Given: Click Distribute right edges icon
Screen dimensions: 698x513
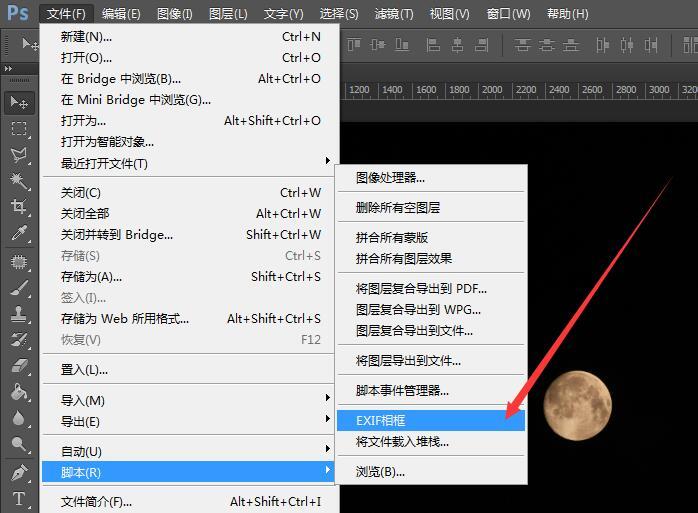Looking at the screenshot, I should pyautogui.click(x=651, y=45).
